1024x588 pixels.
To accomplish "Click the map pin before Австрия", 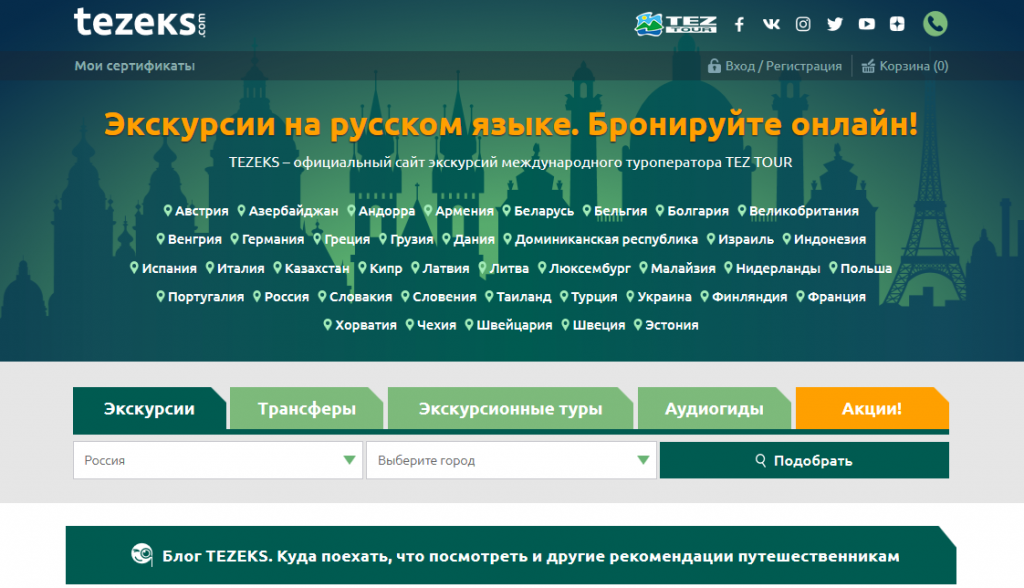I will [x=168, y=210].
